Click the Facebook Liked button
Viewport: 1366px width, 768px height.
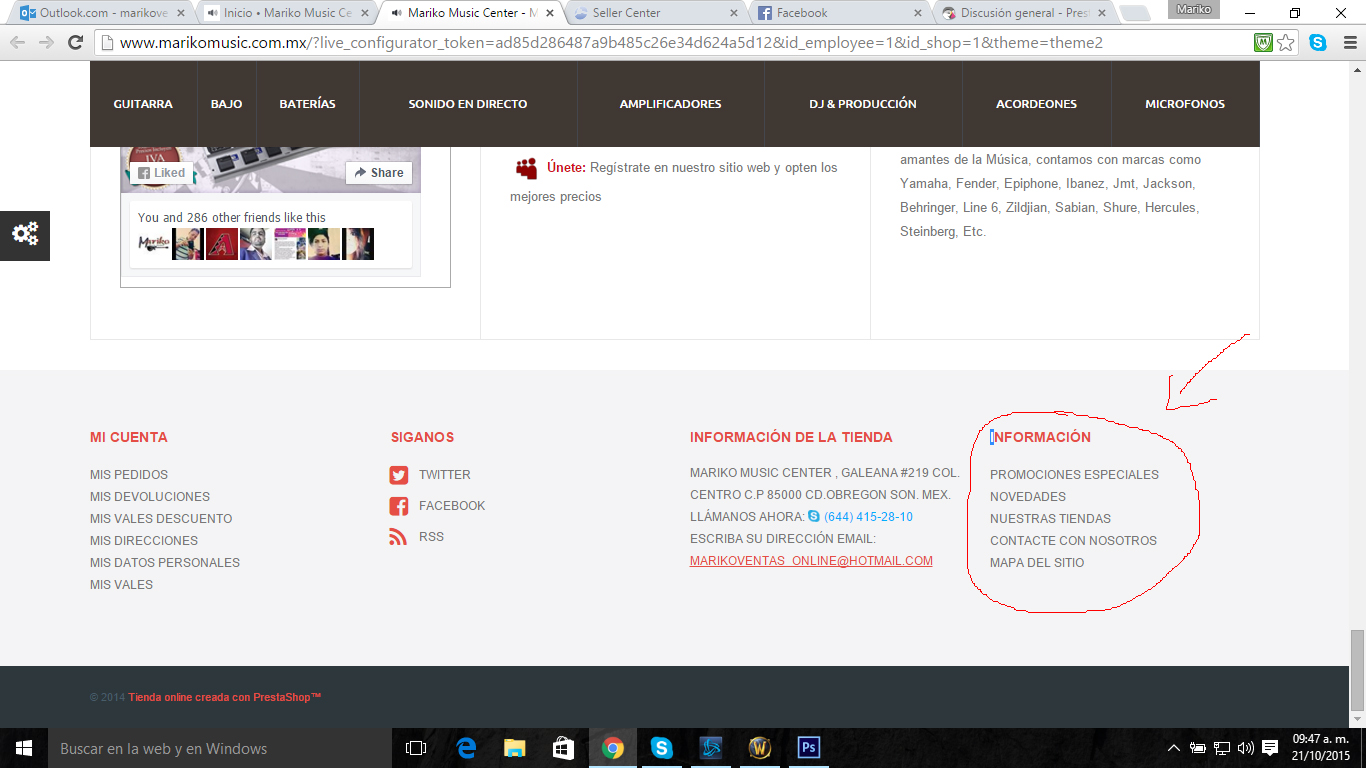click(161, 173)
